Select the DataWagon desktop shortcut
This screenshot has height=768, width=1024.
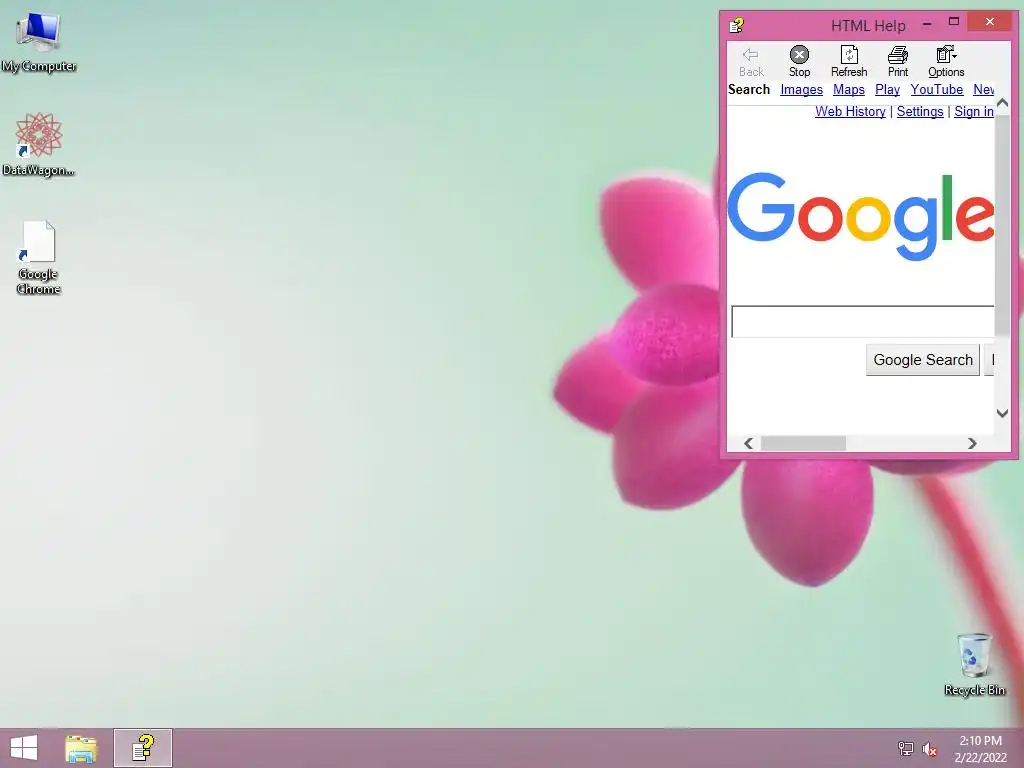[39, 144]
